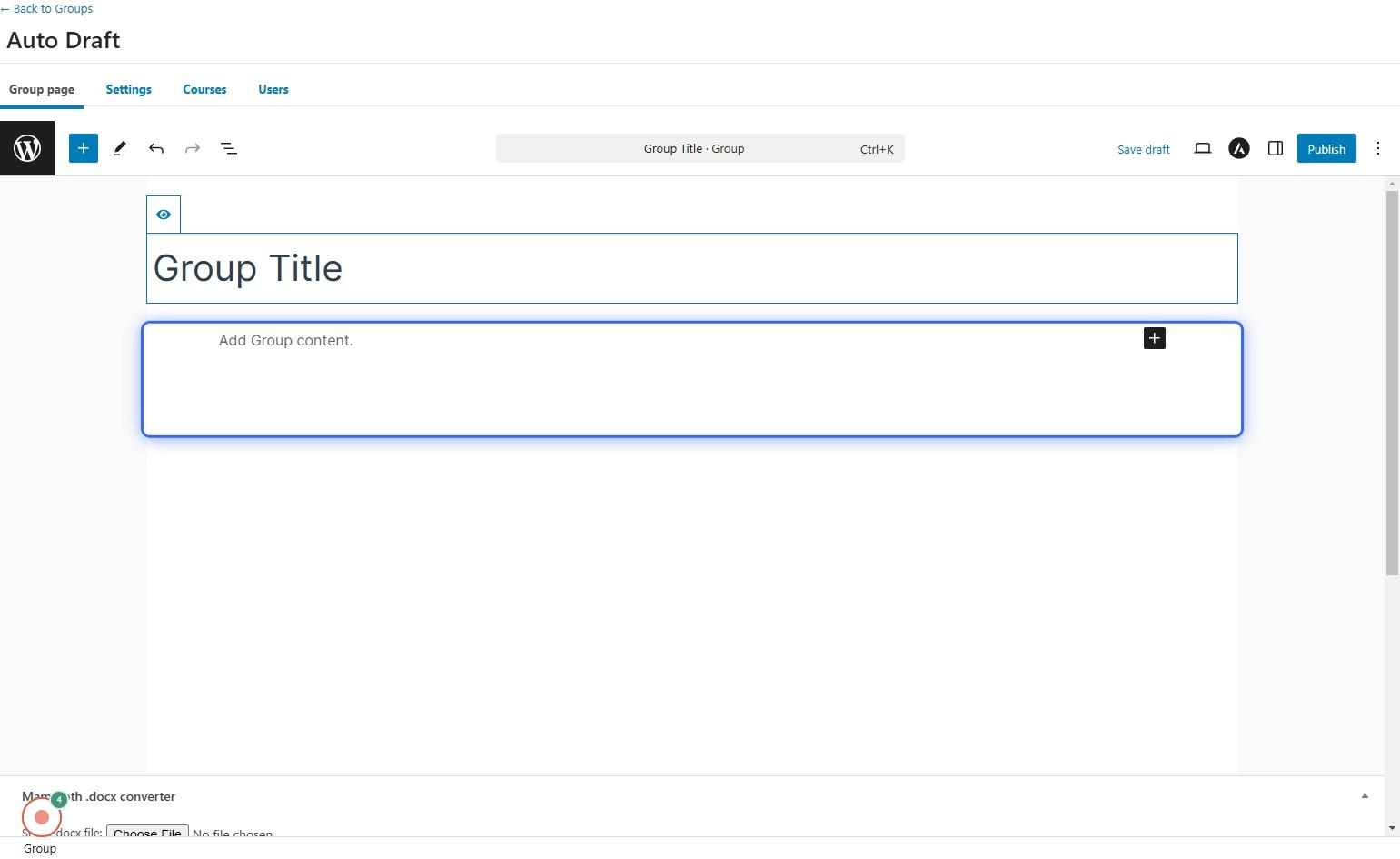Switch to the Users tab

click(x=273, y=89)
